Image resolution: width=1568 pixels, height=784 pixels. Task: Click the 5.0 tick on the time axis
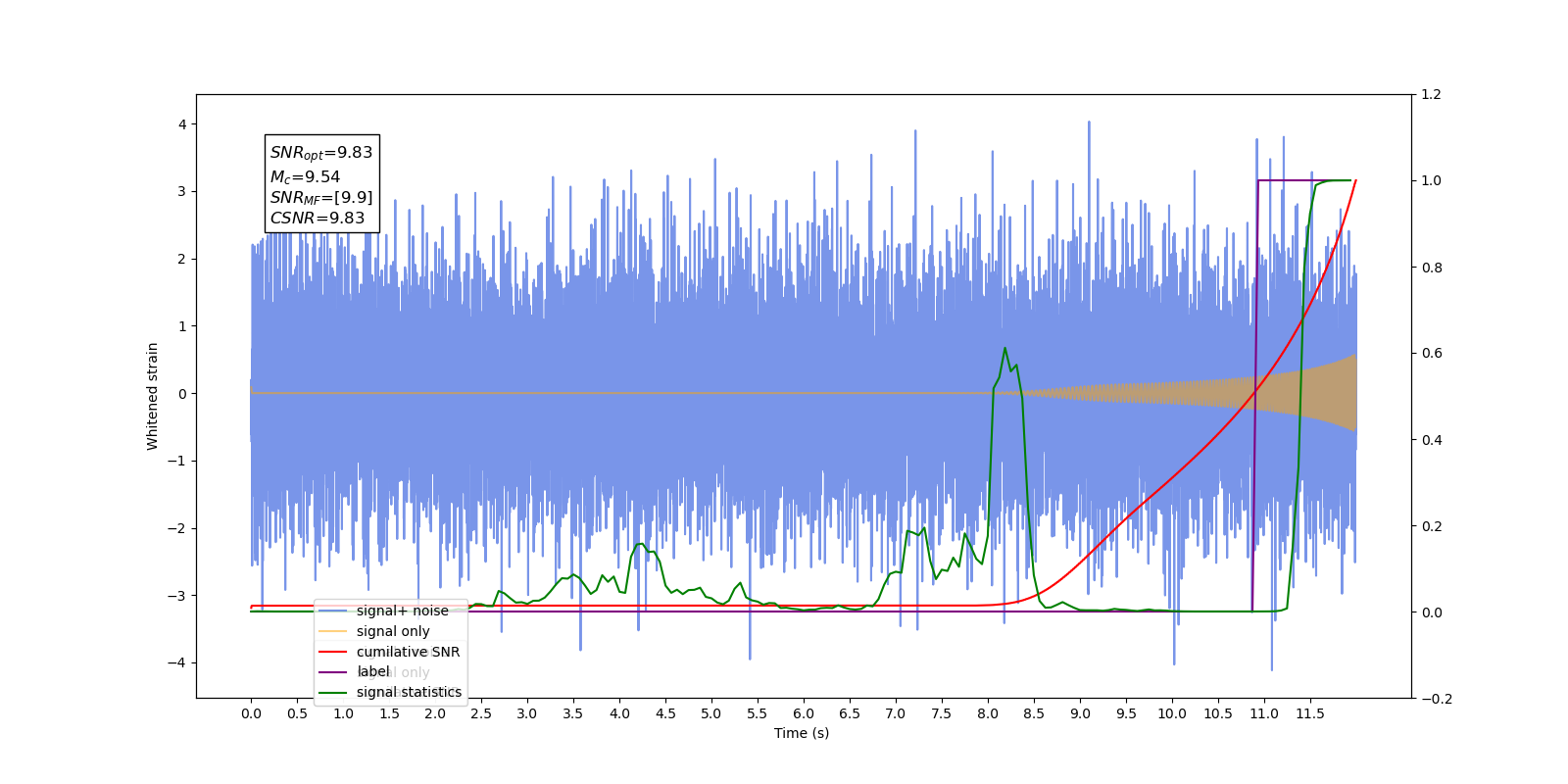[711, 713]
